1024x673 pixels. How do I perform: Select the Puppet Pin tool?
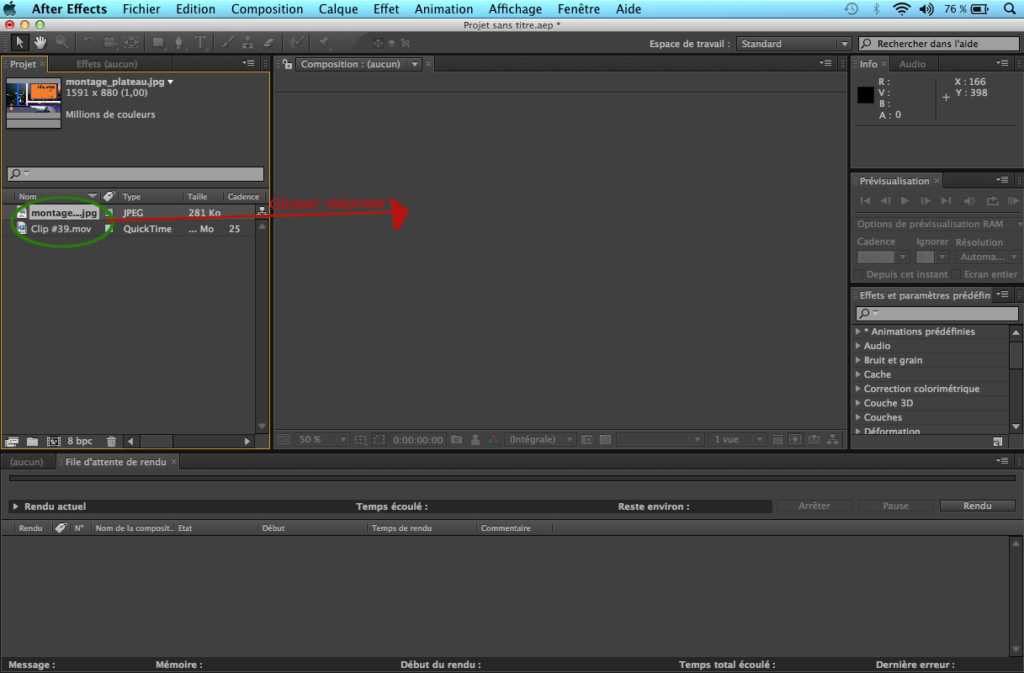pyautogui.click(x=324, y=43)
